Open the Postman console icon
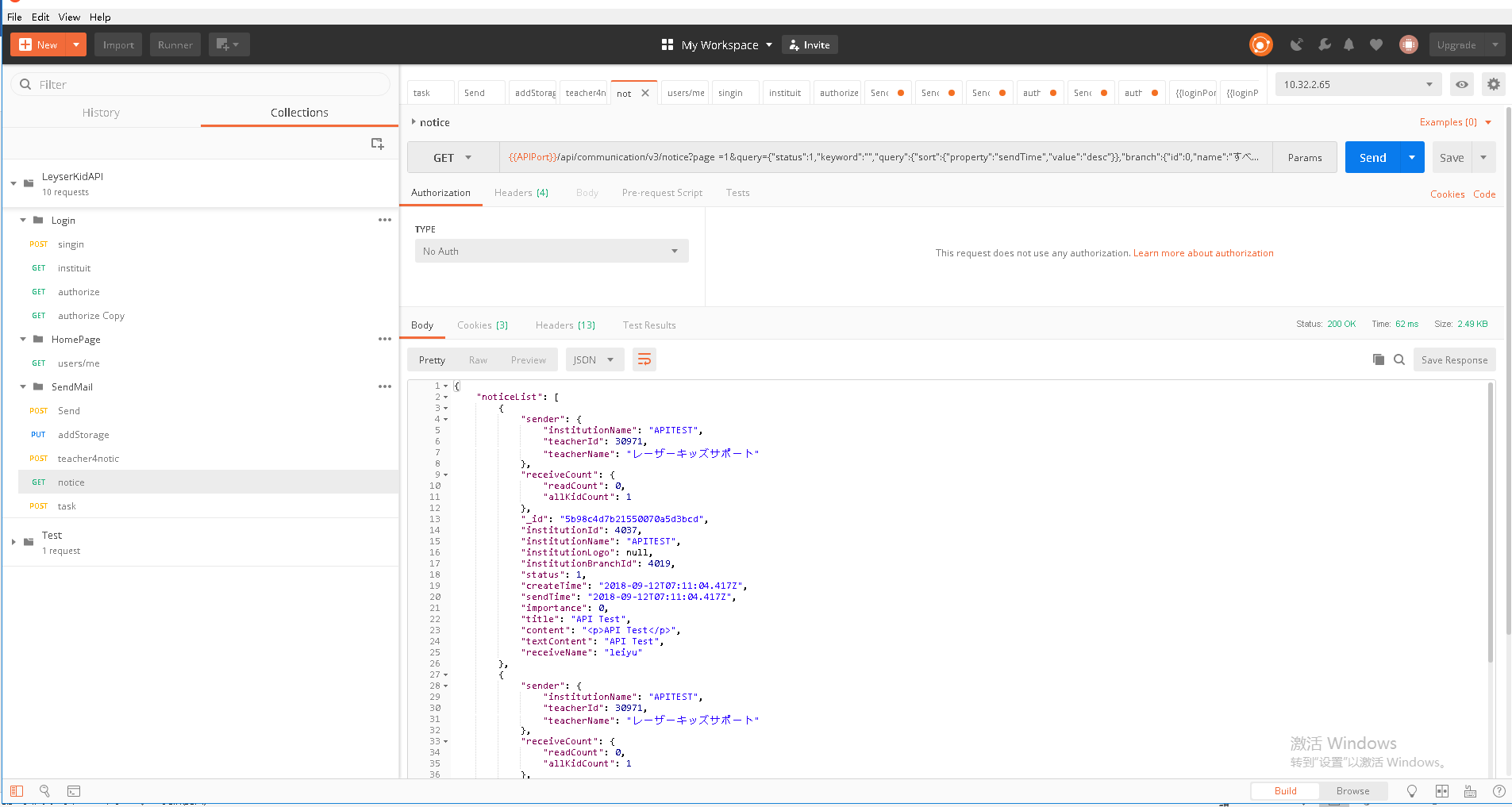The height and width of the screenshot is (807, 1512). 74,791
